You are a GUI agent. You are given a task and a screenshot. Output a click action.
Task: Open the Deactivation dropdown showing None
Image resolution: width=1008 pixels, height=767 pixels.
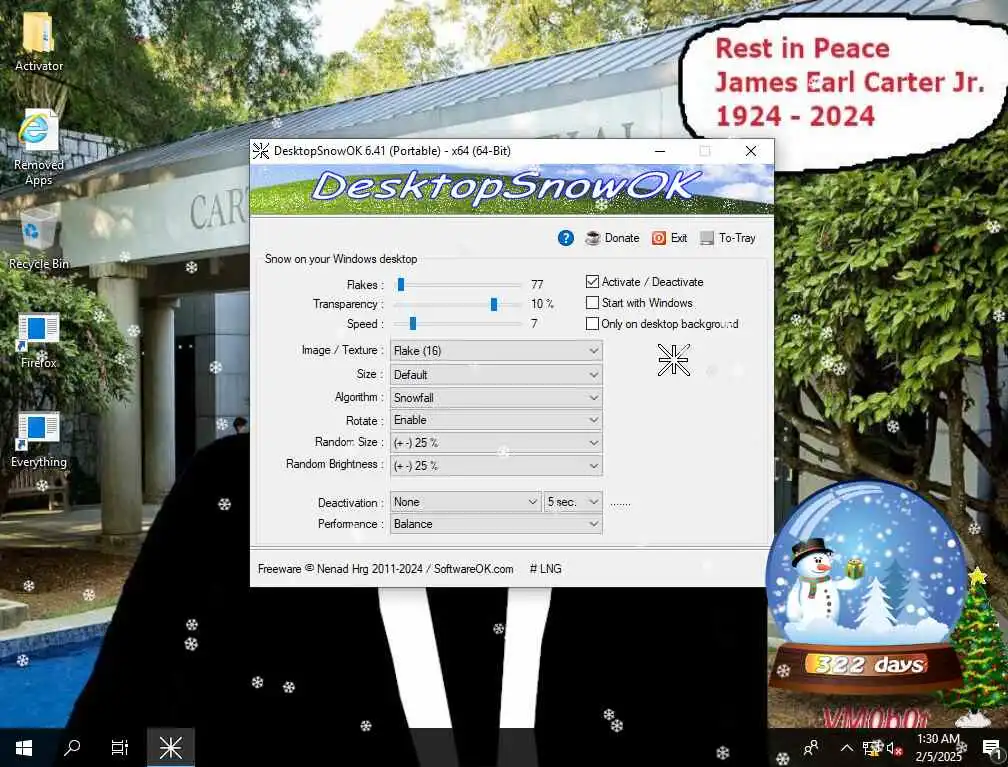pyautogui.click(x=466, y=501)
